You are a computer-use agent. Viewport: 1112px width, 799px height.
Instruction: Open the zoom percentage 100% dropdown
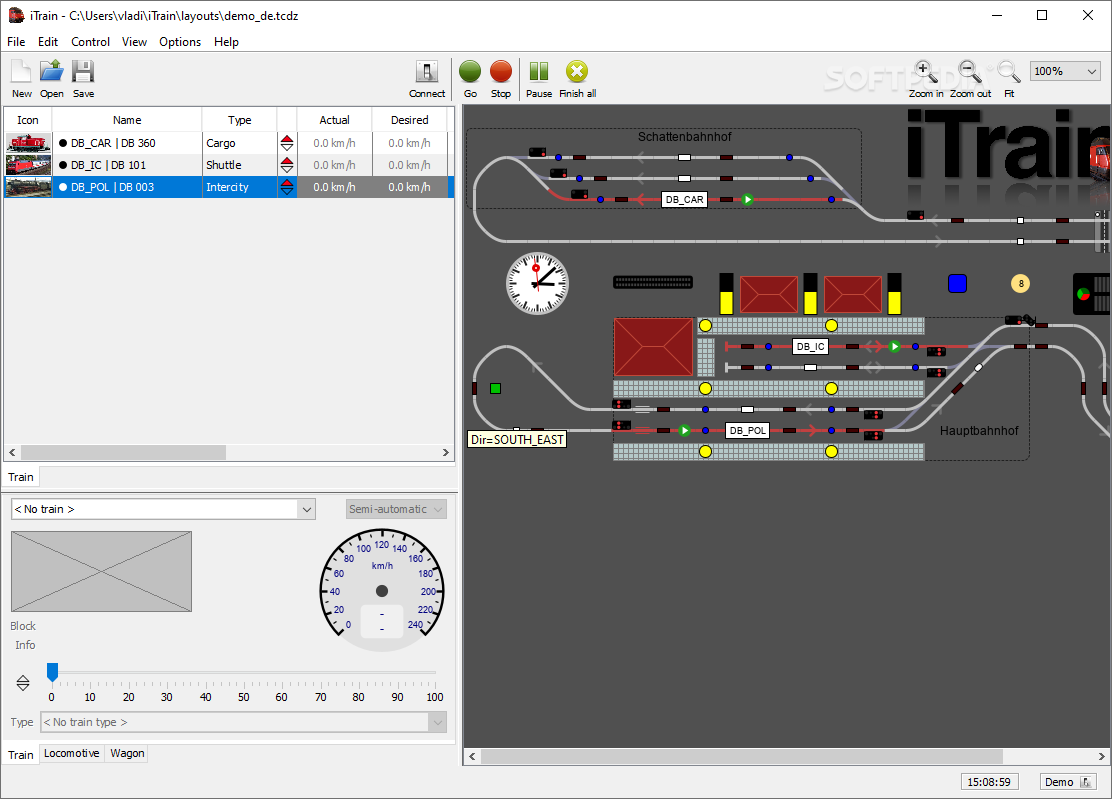(1064, 71)
